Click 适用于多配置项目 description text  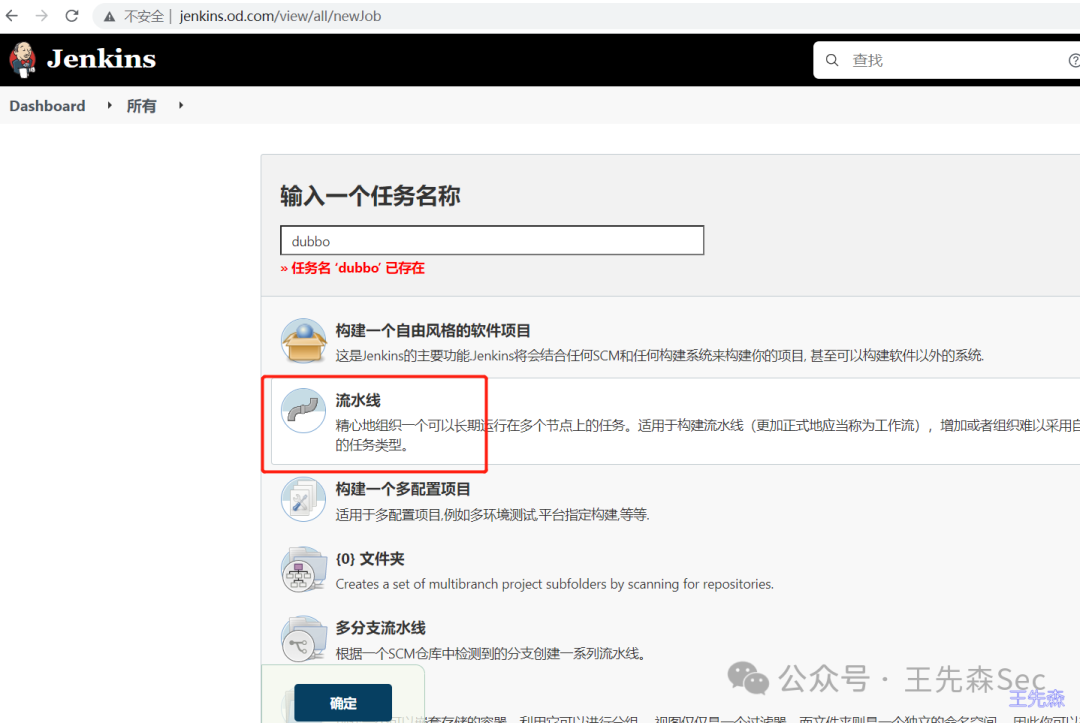(492, 514)
